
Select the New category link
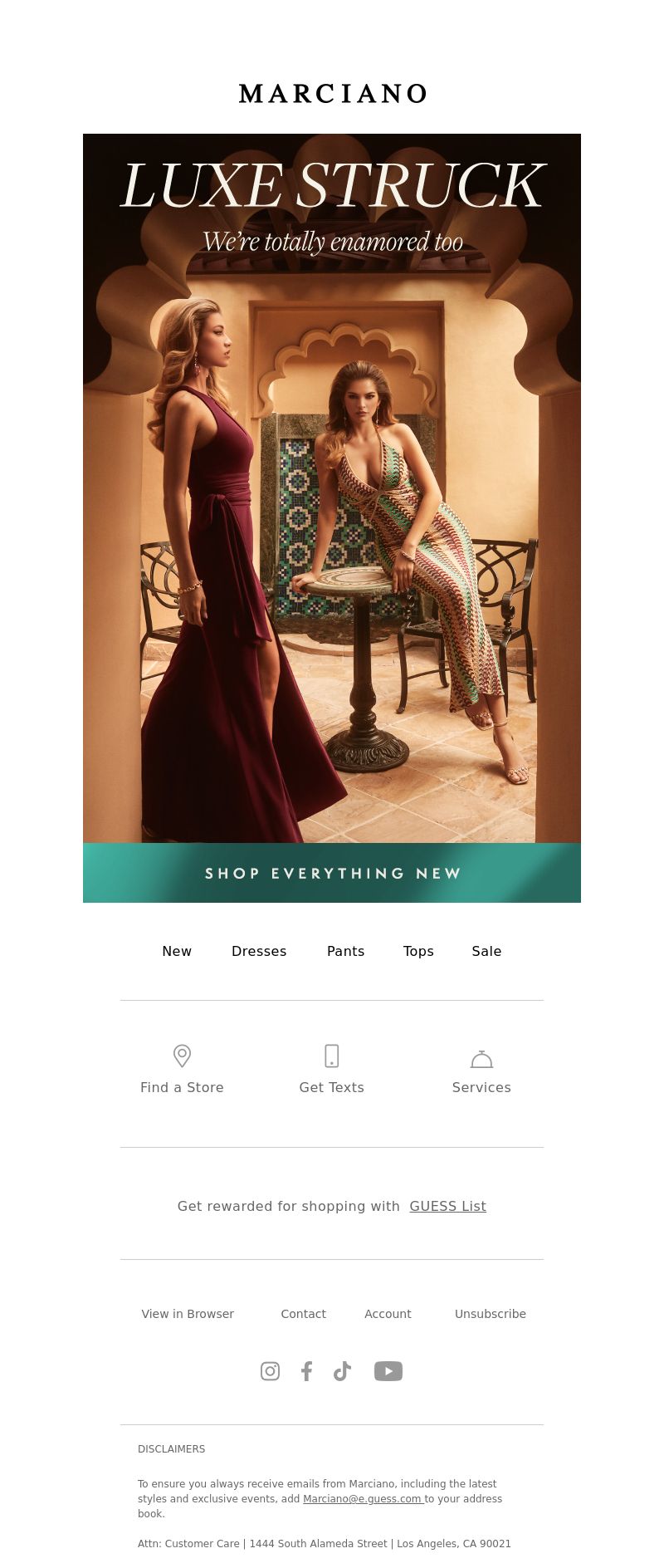(177, 951)
